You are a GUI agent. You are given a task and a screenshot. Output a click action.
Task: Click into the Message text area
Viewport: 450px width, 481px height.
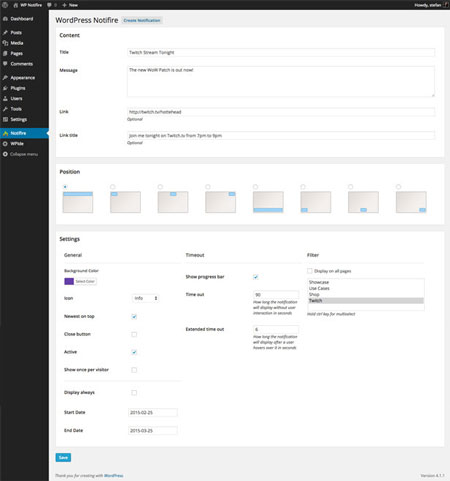281,82
